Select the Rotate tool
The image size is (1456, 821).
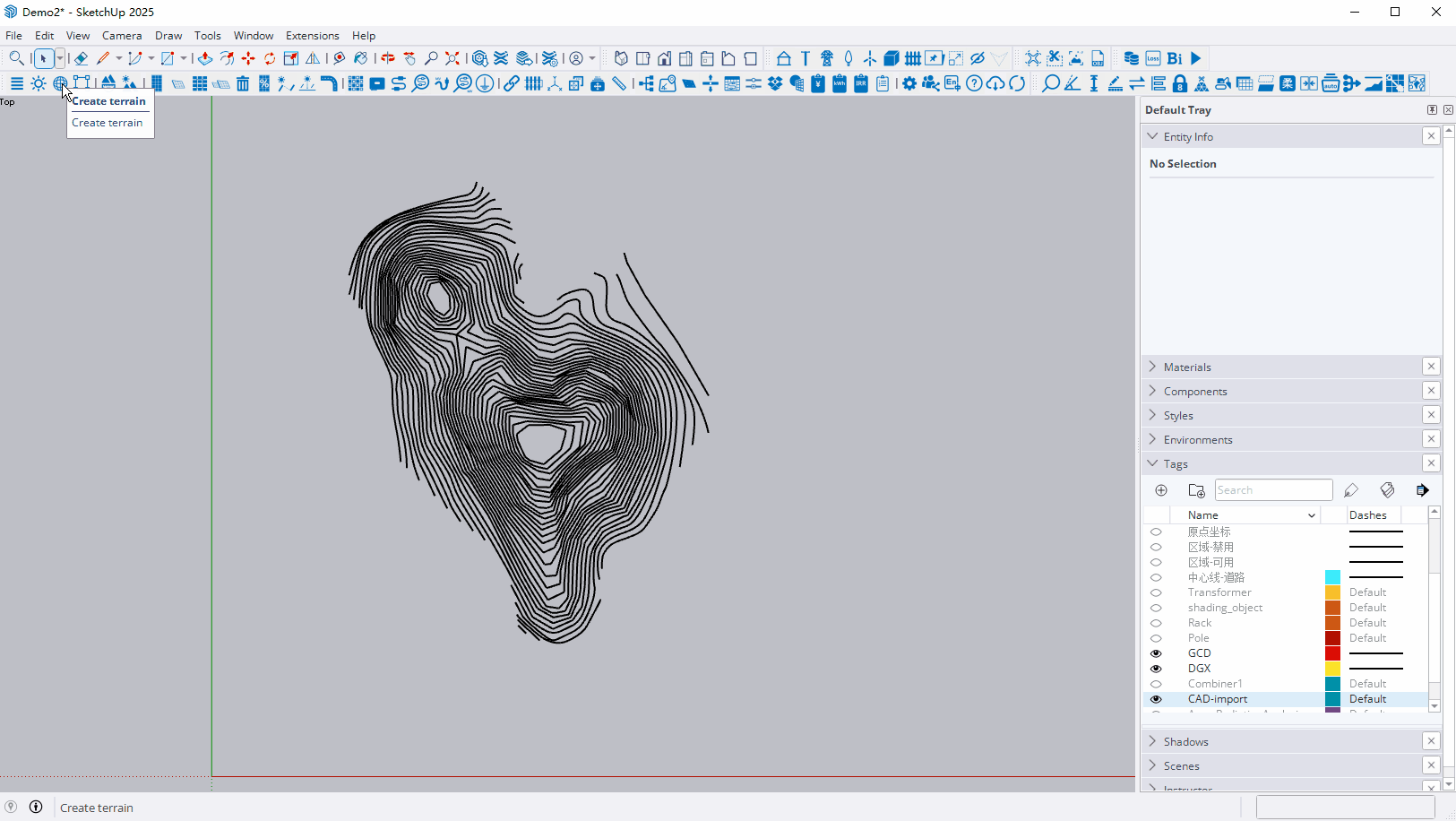[270, 58]
